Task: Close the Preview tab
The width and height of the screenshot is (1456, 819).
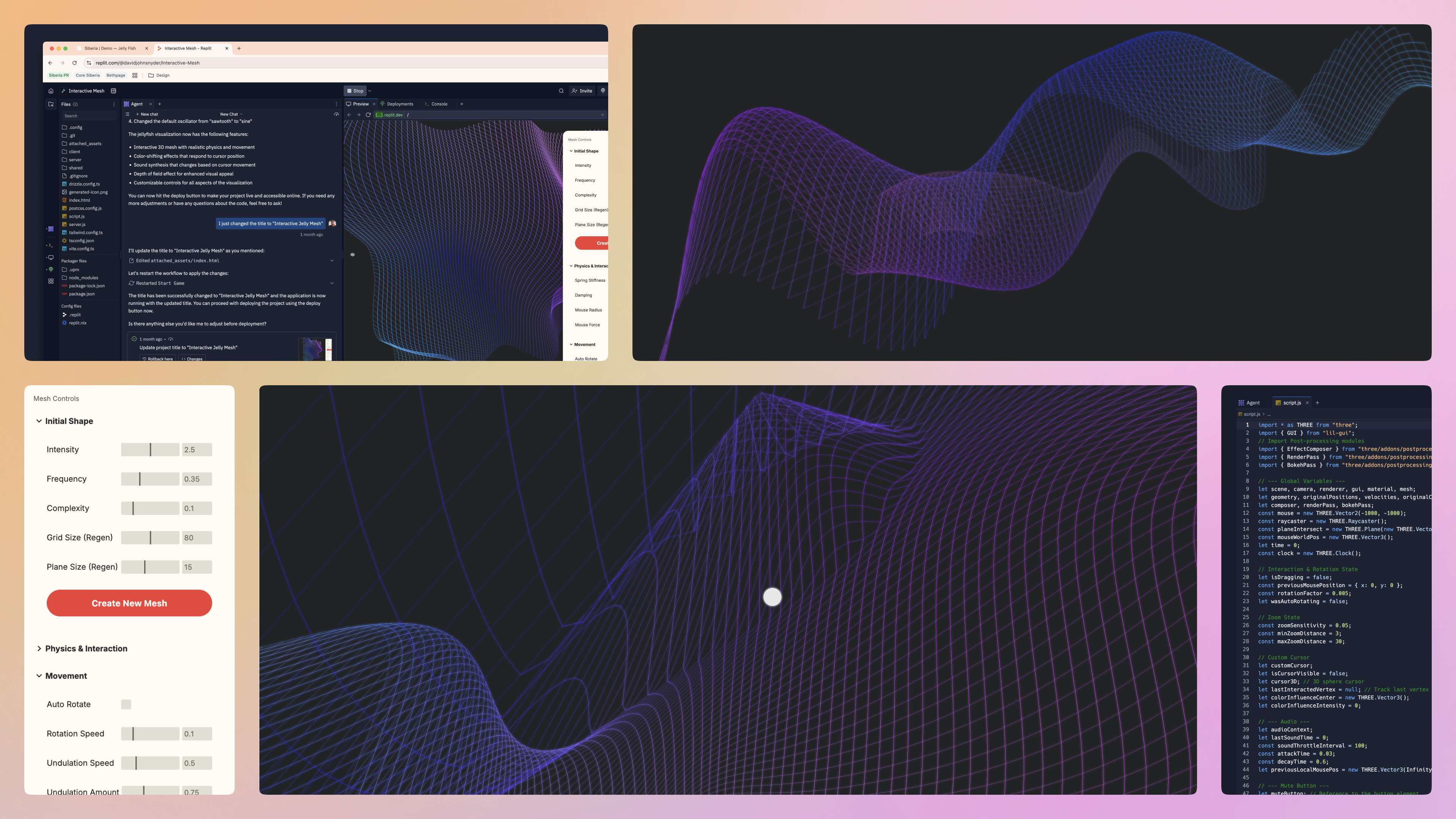Action: click(x=374, y=104)
